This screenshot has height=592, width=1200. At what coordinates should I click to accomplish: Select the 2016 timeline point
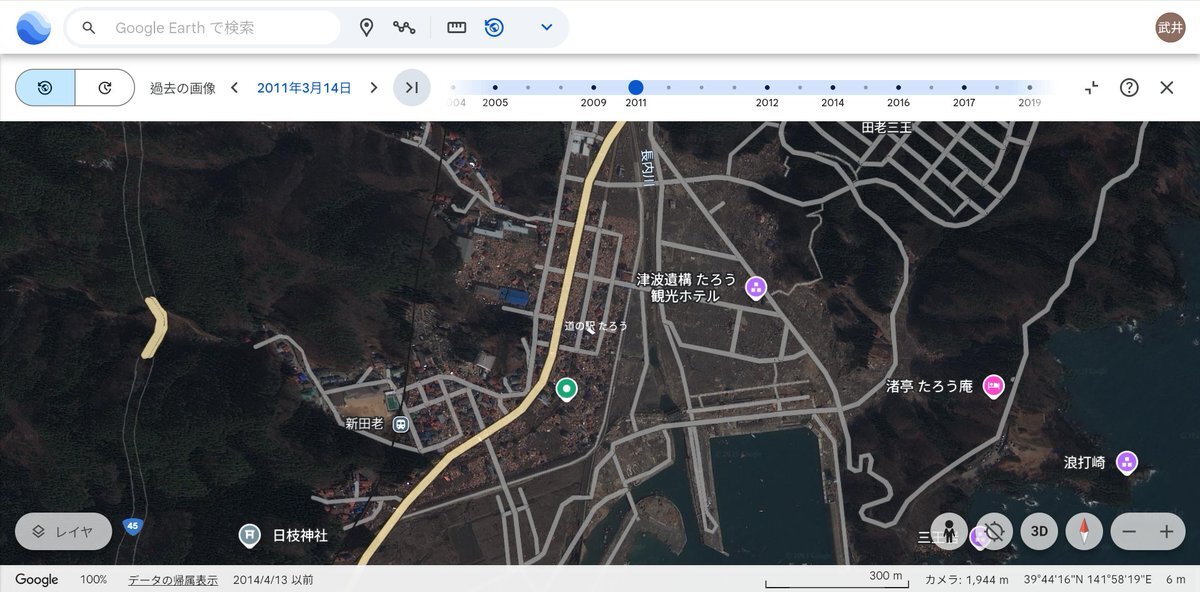point(898,88)
